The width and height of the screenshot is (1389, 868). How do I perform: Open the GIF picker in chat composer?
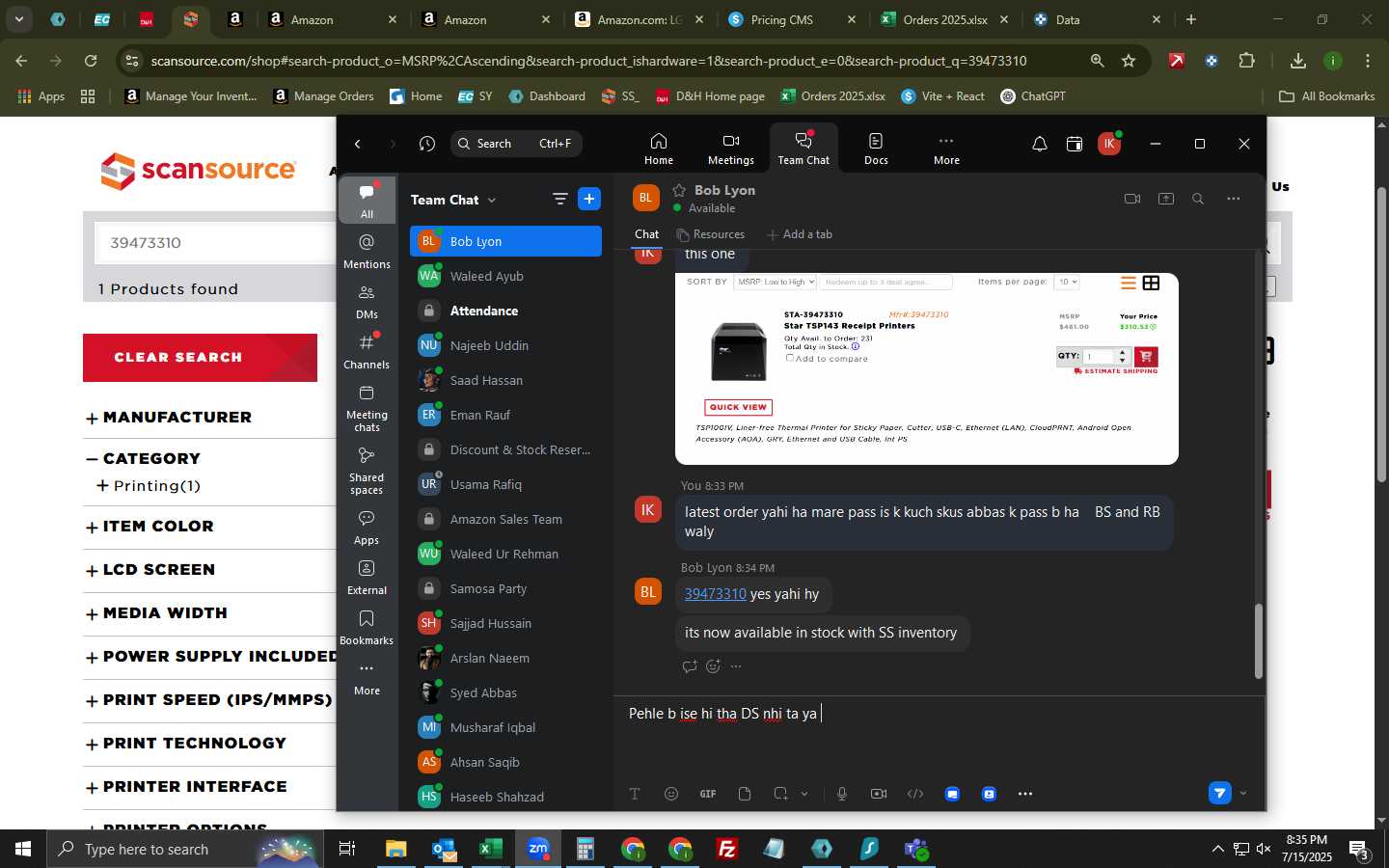tap(708, 794)
